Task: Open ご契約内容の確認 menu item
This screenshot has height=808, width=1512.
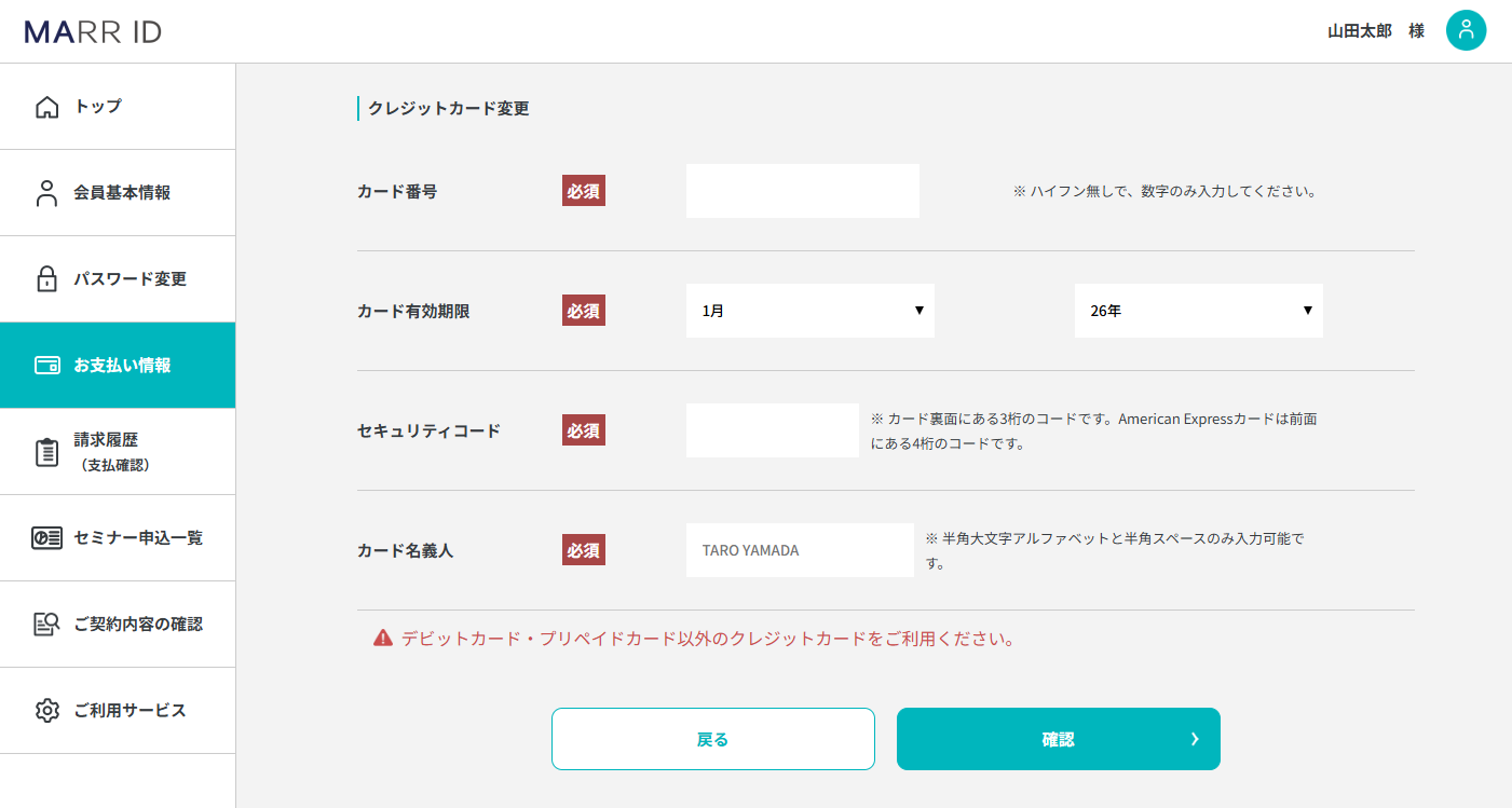Action: 117,624
